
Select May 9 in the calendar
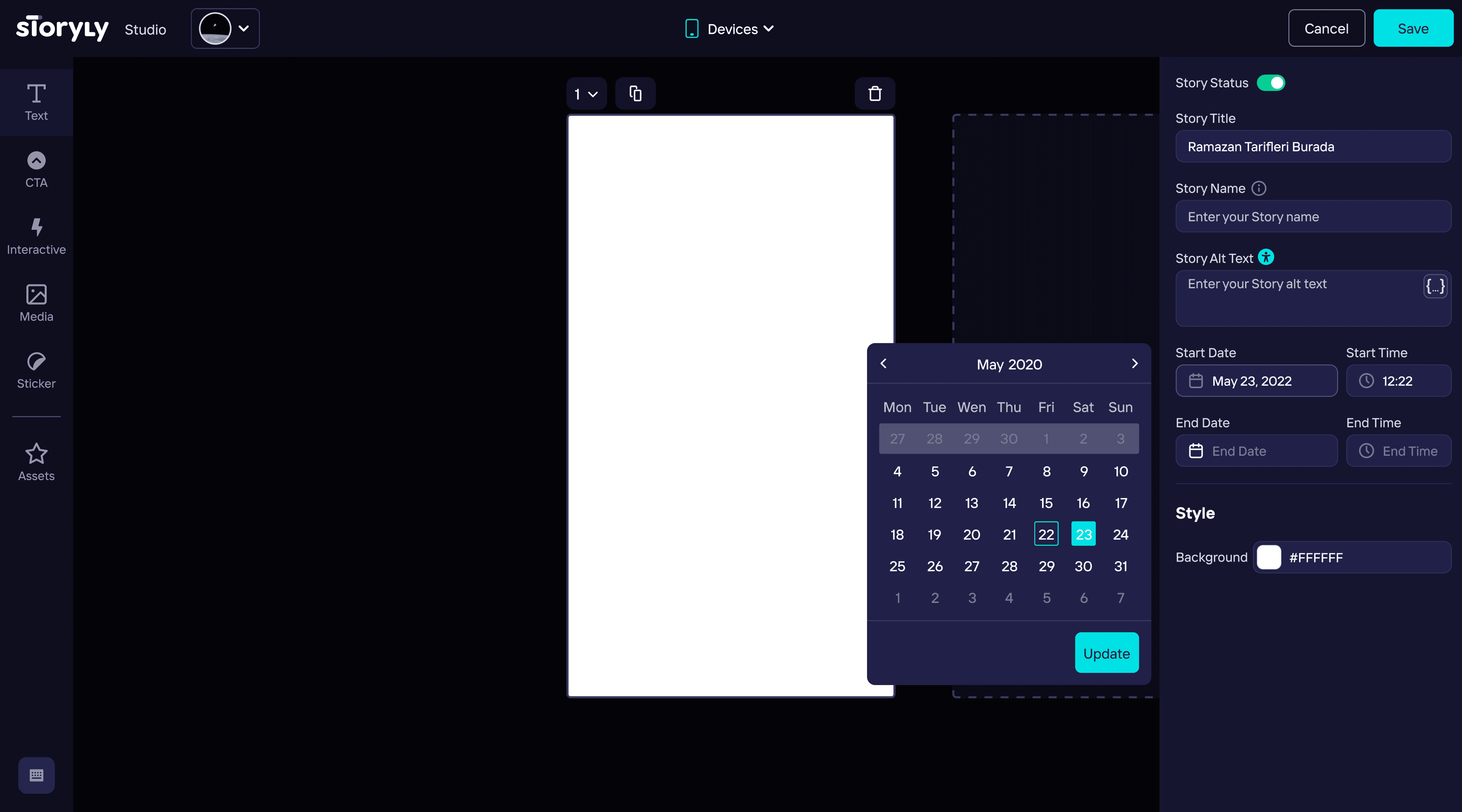1083,471
